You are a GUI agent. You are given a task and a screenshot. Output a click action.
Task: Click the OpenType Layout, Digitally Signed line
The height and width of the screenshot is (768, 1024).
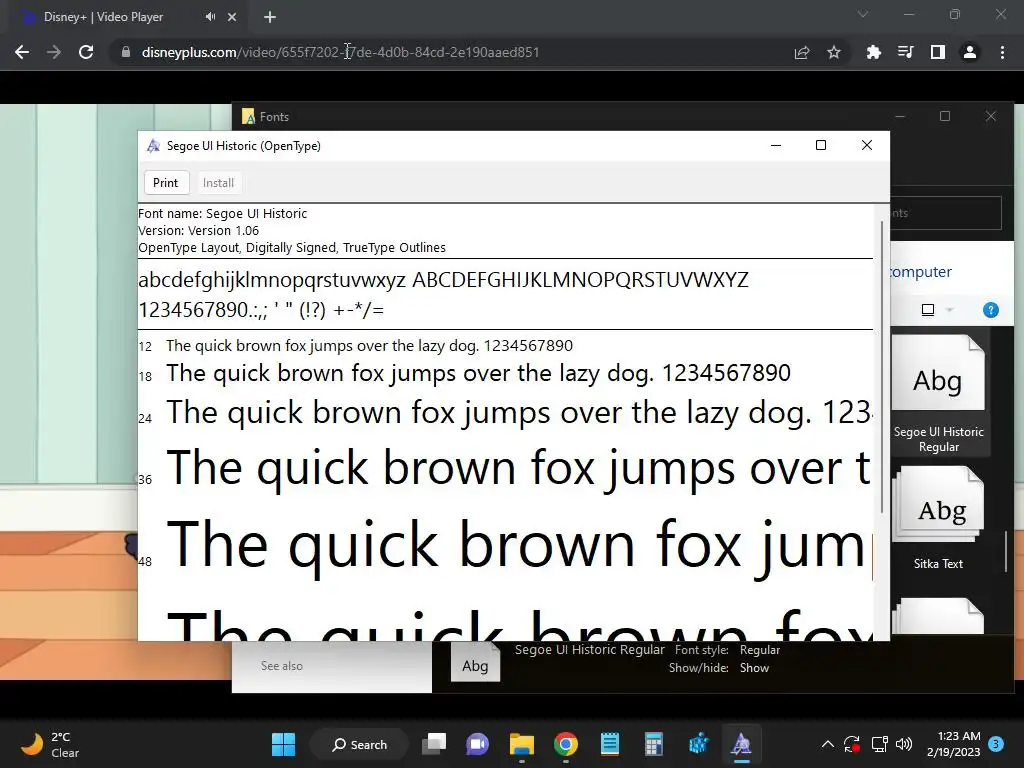tap(292, 248)
